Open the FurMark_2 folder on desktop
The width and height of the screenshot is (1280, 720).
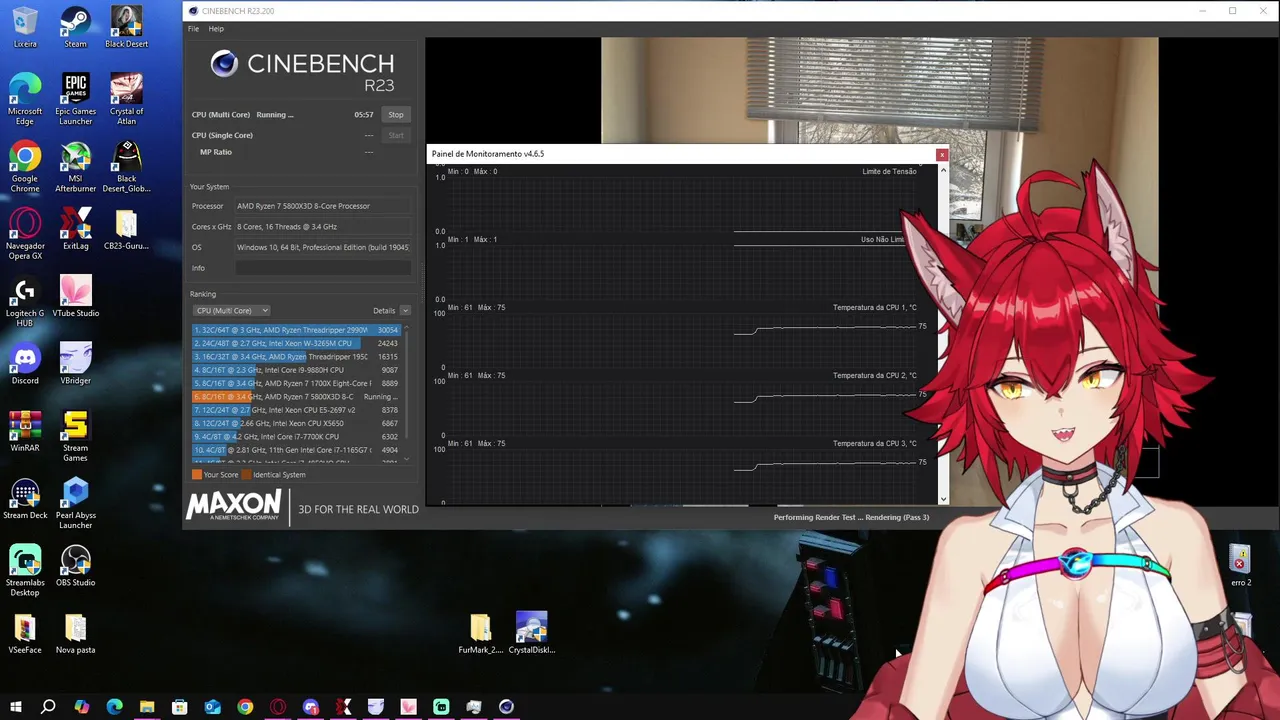tap(480, 633)
